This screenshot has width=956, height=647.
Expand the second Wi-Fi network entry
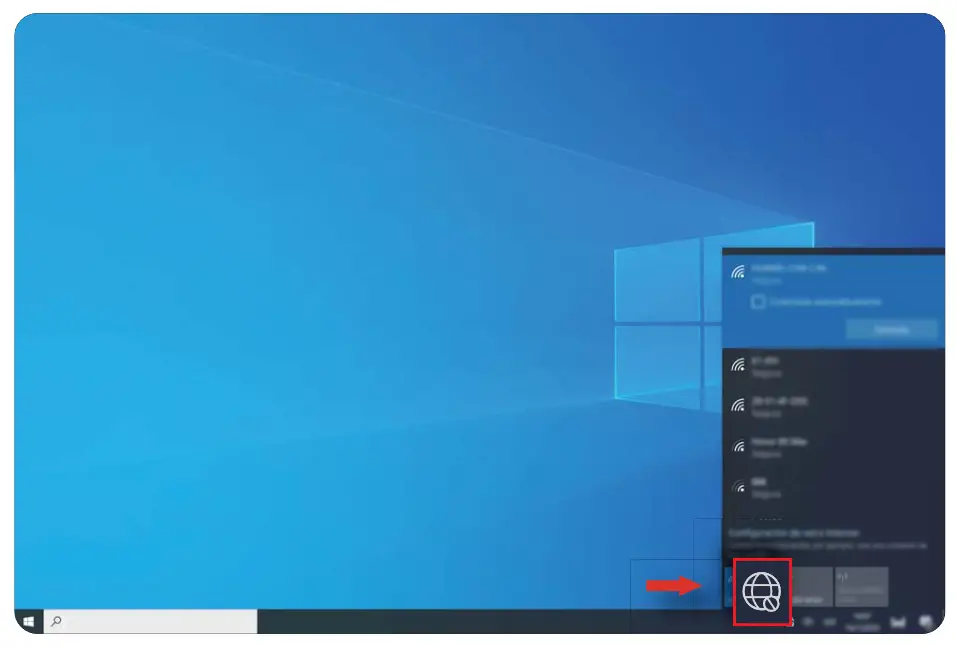800,365
